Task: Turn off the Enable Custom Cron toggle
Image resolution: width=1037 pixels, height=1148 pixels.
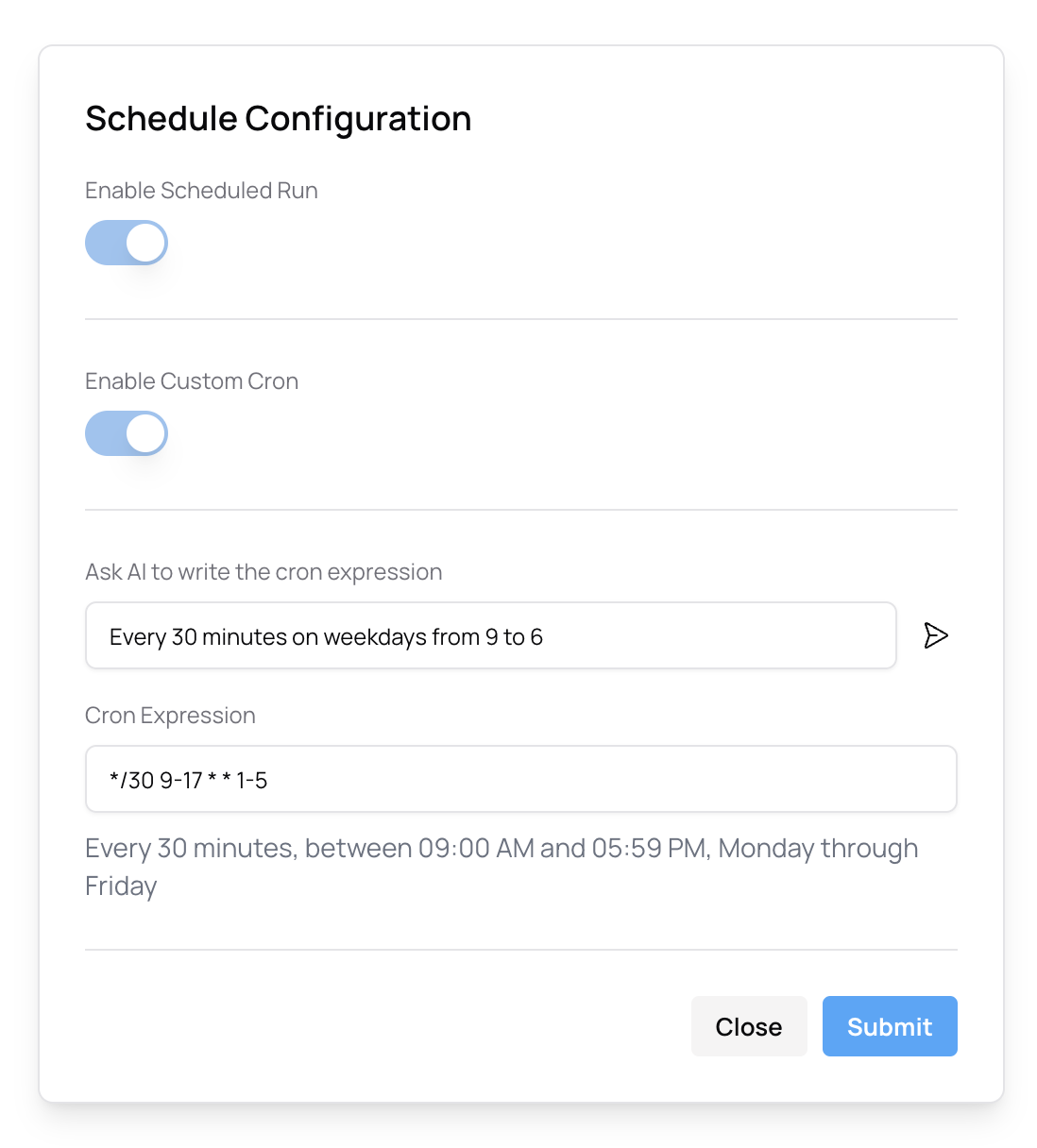Action: pos(127,433)
